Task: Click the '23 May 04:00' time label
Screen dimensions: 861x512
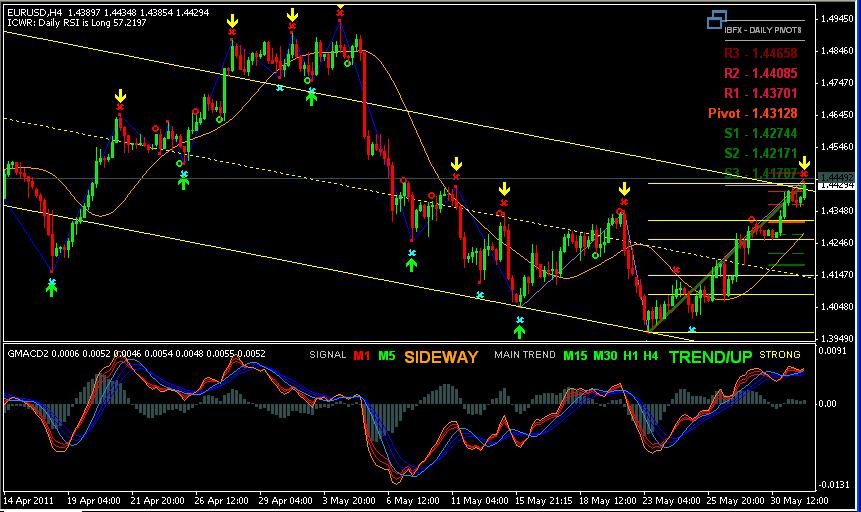Action: (672, 500)
